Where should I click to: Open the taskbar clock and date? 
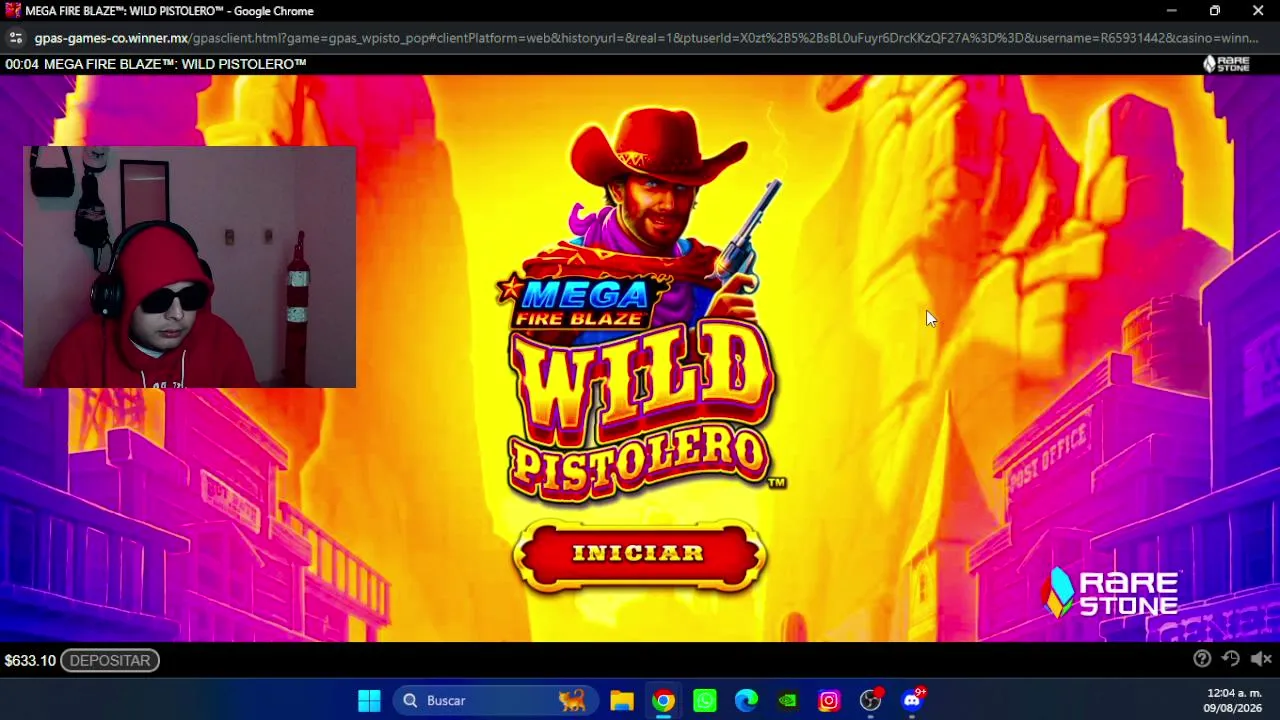[x=1233, y=700]
